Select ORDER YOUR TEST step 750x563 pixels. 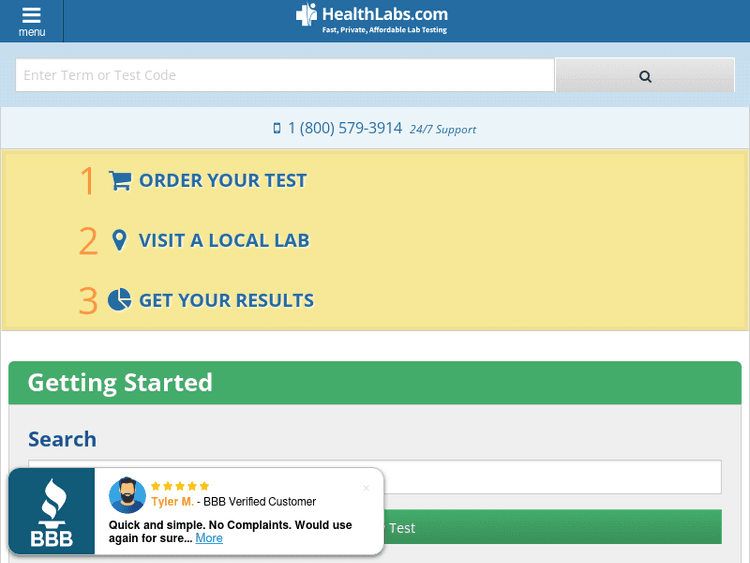[223, 180]
